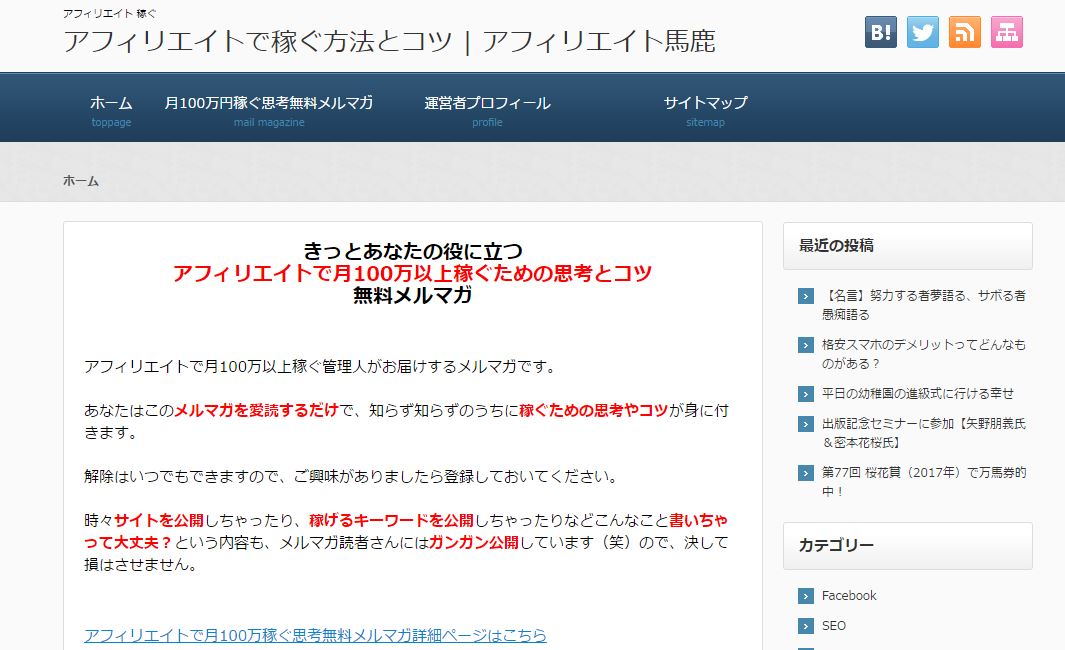Image resolution: width=1065 pixels, height=650 pixels.
Task: Open post 第77回 桜花賞（2017年）で万馬券的中
Action: (923, 481)
